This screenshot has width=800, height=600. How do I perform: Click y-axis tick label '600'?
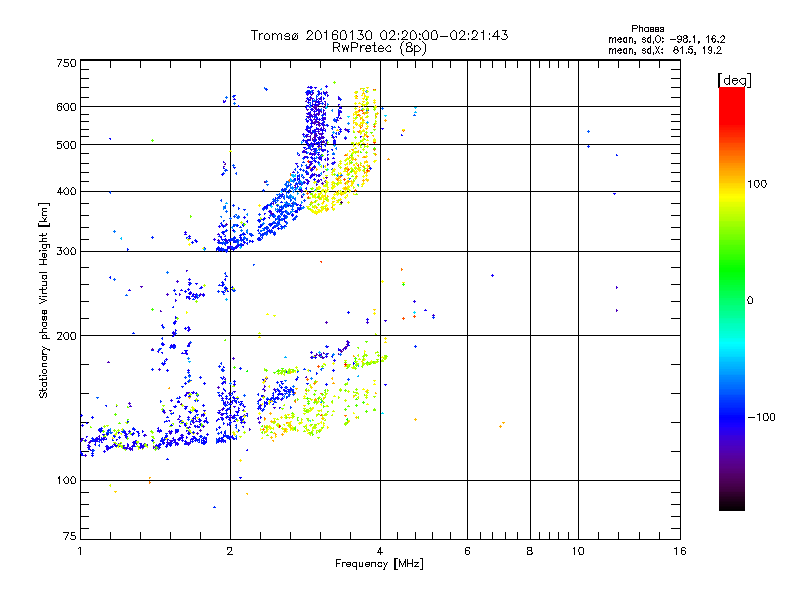coord(66,107)
